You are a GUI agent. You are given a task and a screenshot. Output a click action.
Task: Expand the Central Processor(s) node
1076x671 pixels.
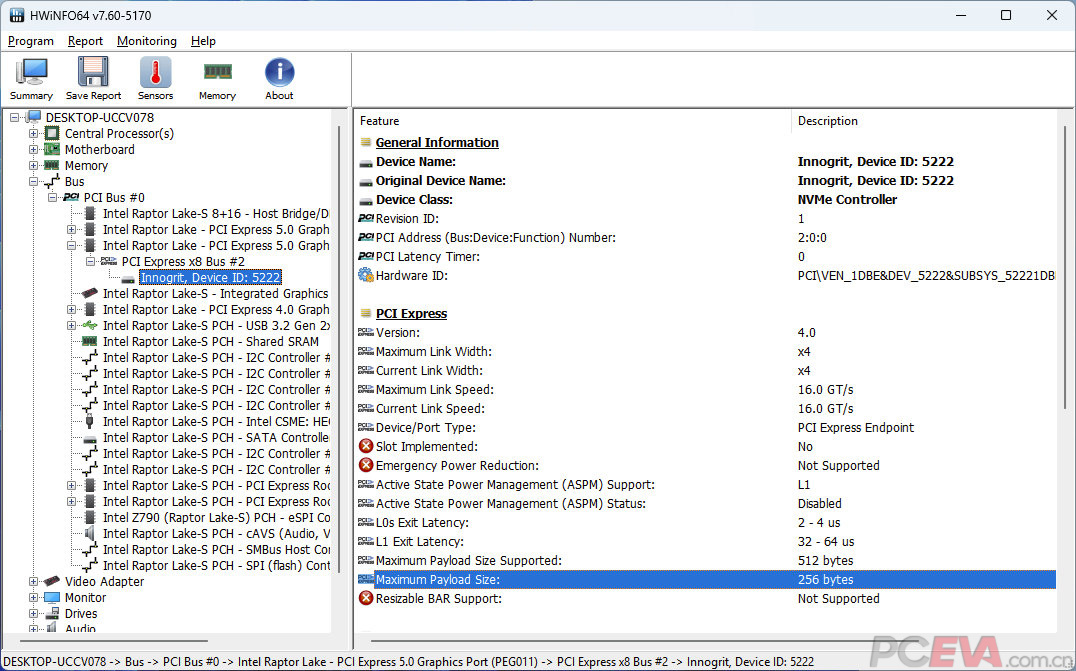click(34, 134)
